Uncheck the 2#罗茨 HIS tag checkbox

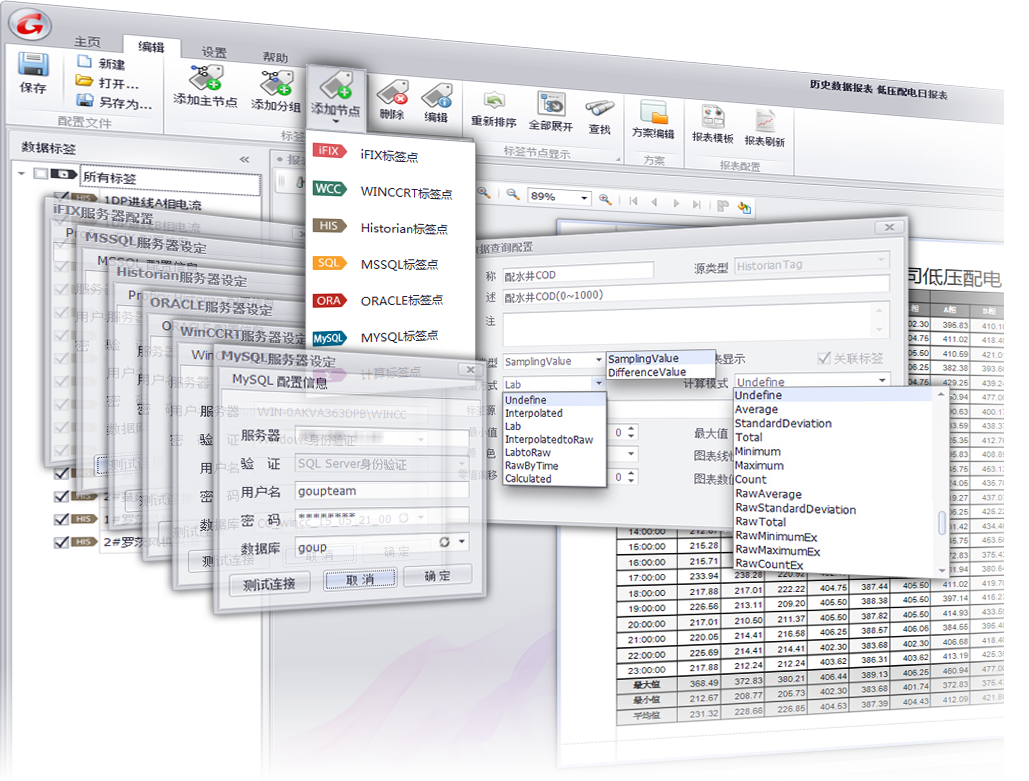62,542
